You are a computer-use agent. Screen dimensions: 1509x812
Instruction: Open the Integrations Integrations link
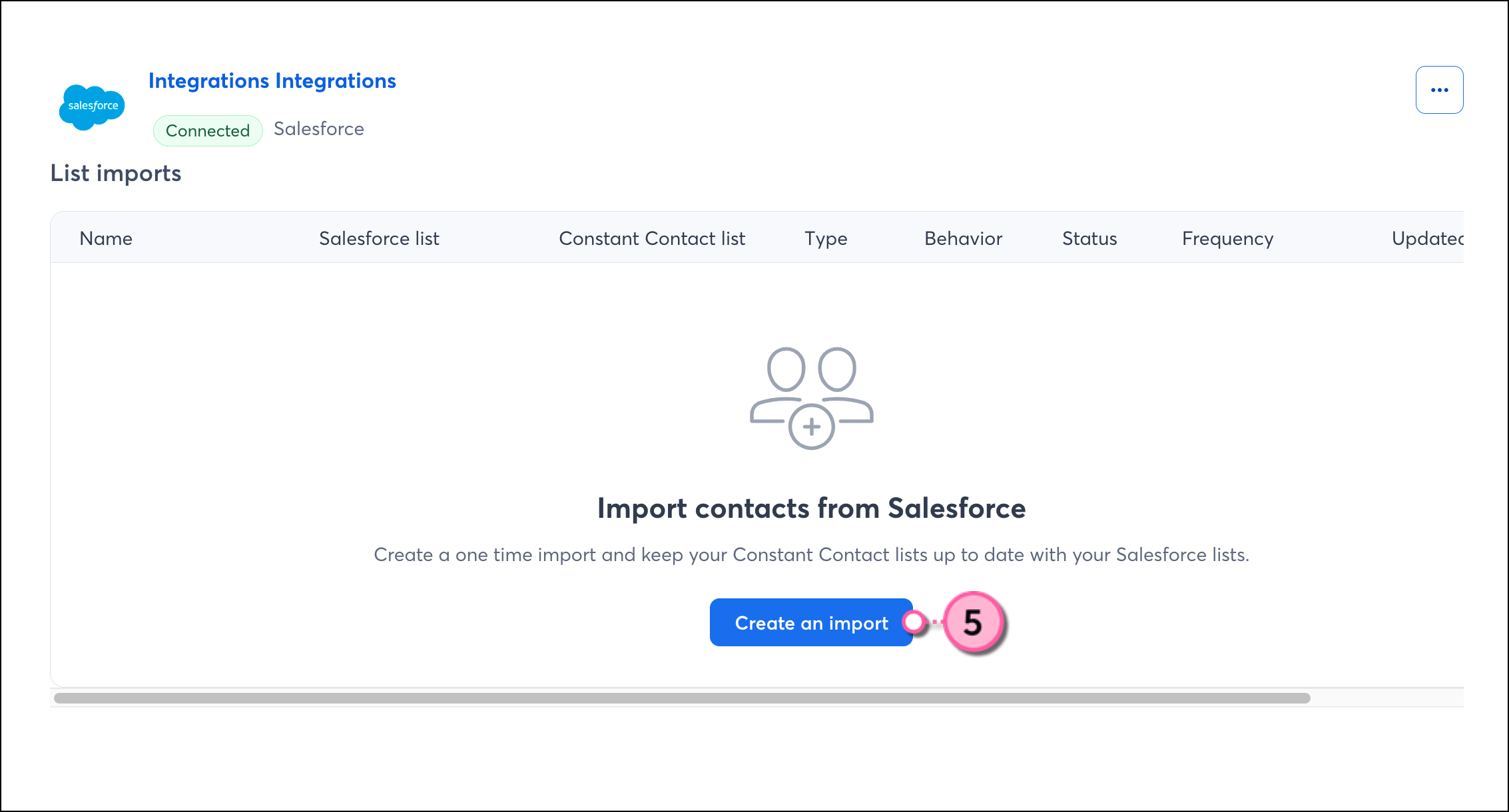click(272, 81)
